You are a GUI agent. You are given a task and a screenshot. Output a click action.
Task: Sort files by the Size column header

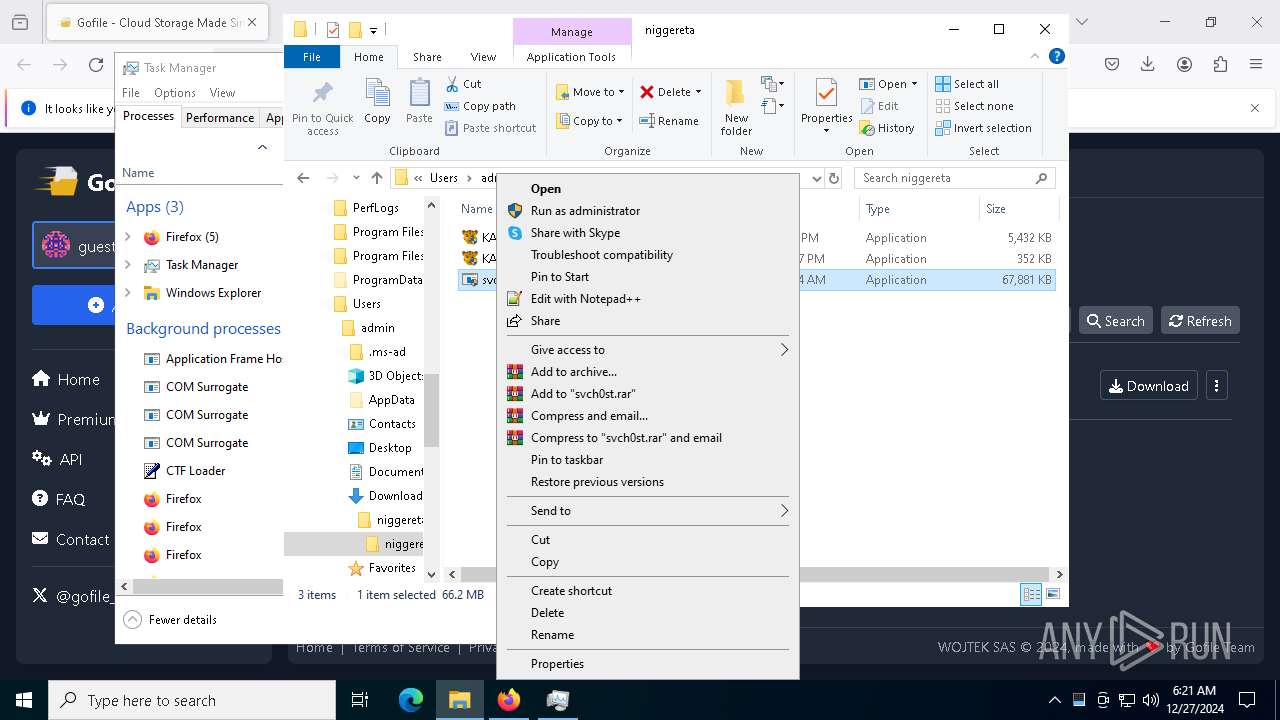coord(1017,209)
